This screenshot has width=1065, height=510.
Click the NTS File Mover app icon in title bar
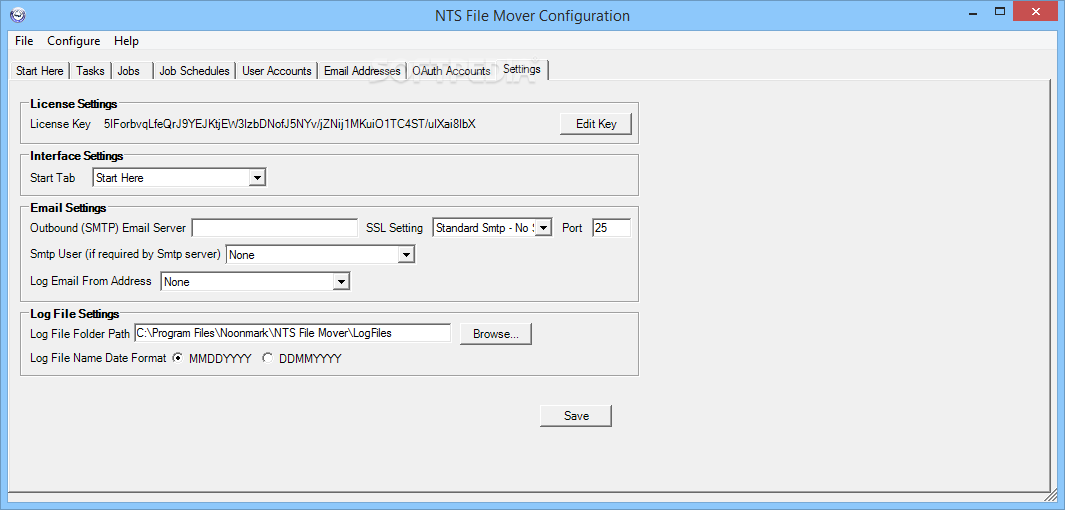pyautogui.click(x=18, y=14)
